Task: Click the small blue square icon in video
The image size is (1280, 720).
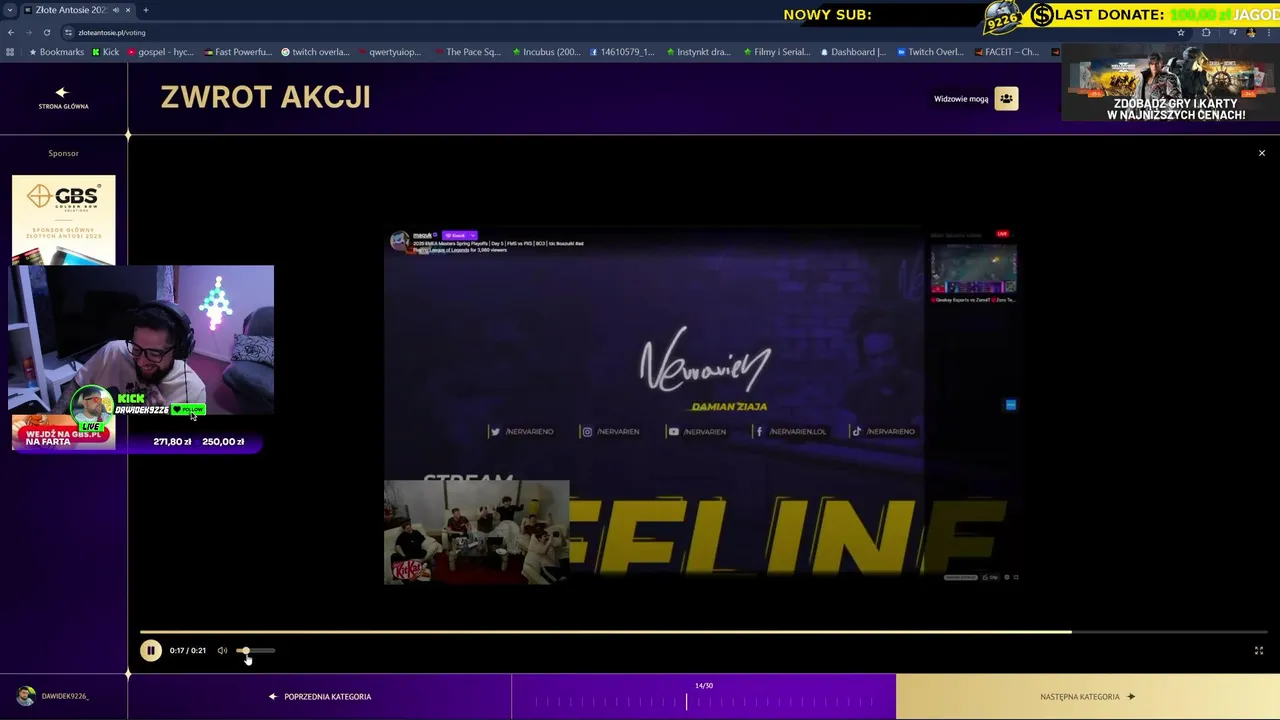Action: 1010,405
